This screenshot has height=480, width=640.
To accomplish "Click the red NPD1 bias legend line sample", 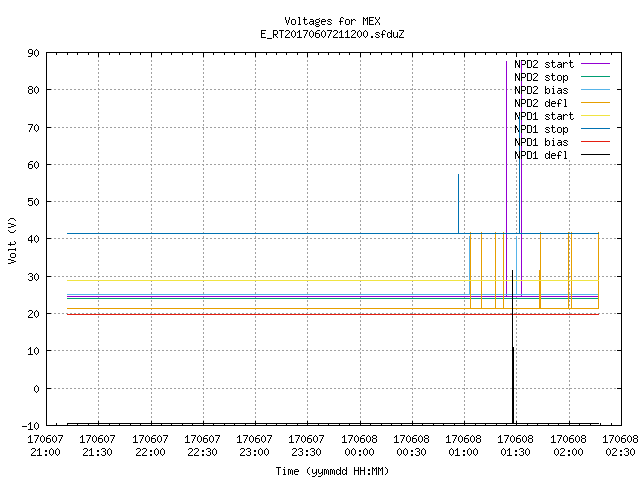I will 595,142.
